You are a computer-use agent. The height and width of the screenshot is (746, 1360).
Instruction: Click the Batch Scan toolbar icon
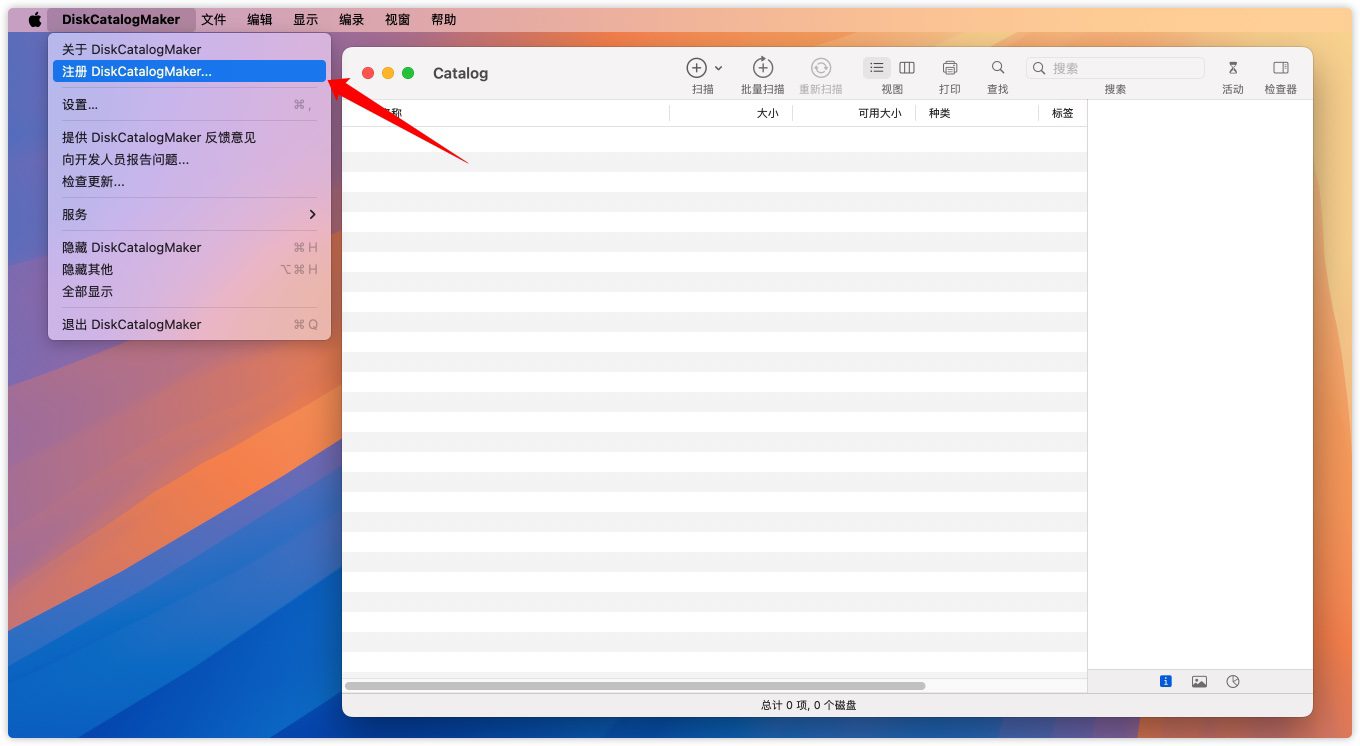click(x=762, y=68)
